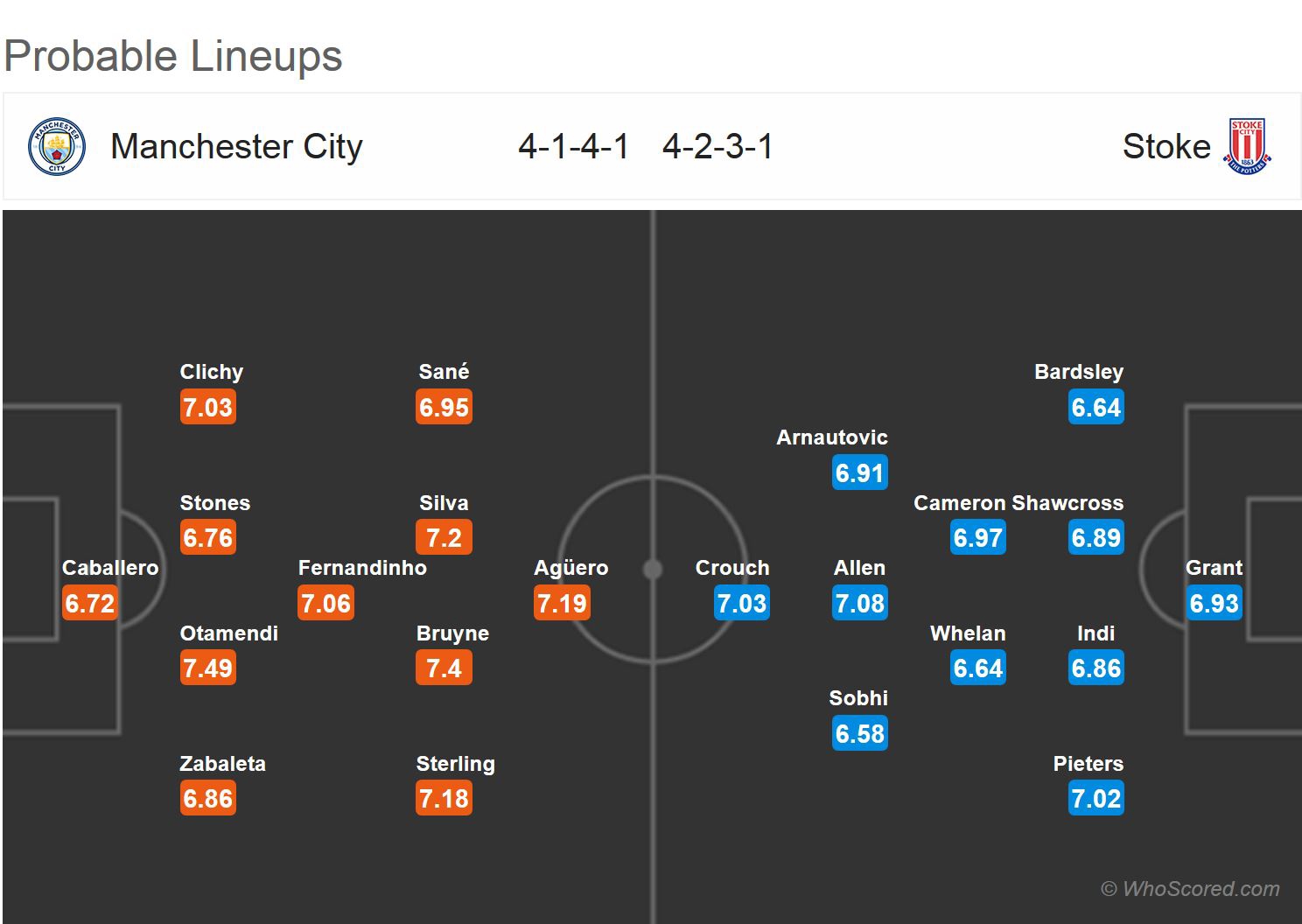Select the 4-2-3-1 formation label
The width and height of the screenshot is (1302, 924).
[x=717, y=147]
